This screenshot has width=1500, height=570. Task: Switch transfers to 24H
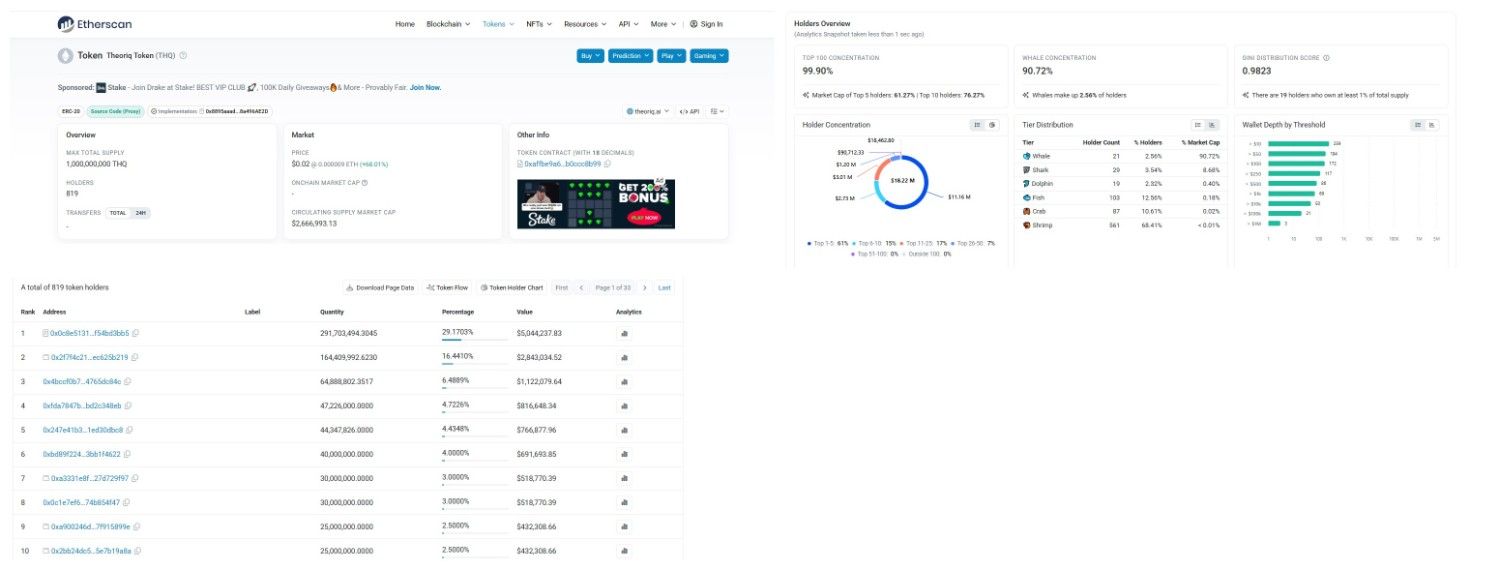point(141,213)
